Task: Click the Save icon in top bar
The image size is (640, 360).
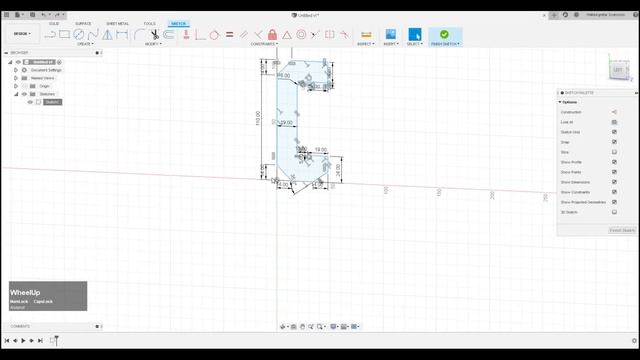Action: [x=33, y=15]
